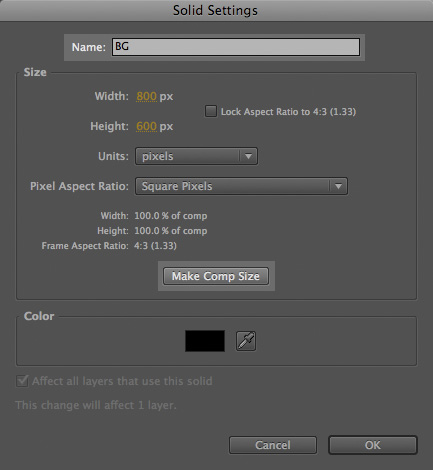Click the Solid Settings title bar

pyautogui.click(x=216, y=10)
